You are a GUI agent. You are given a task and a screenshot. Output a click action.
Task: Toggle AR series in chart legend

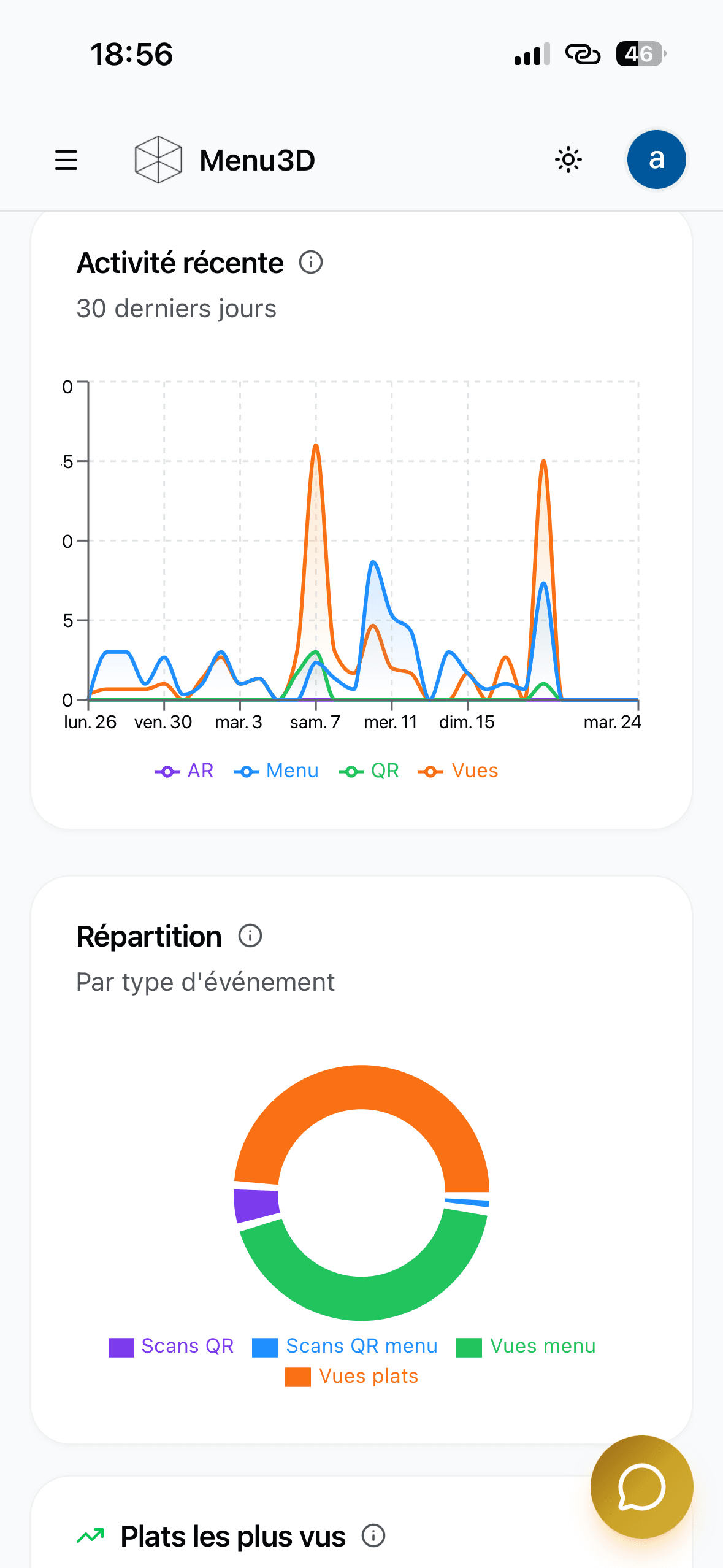pos(184,771)
